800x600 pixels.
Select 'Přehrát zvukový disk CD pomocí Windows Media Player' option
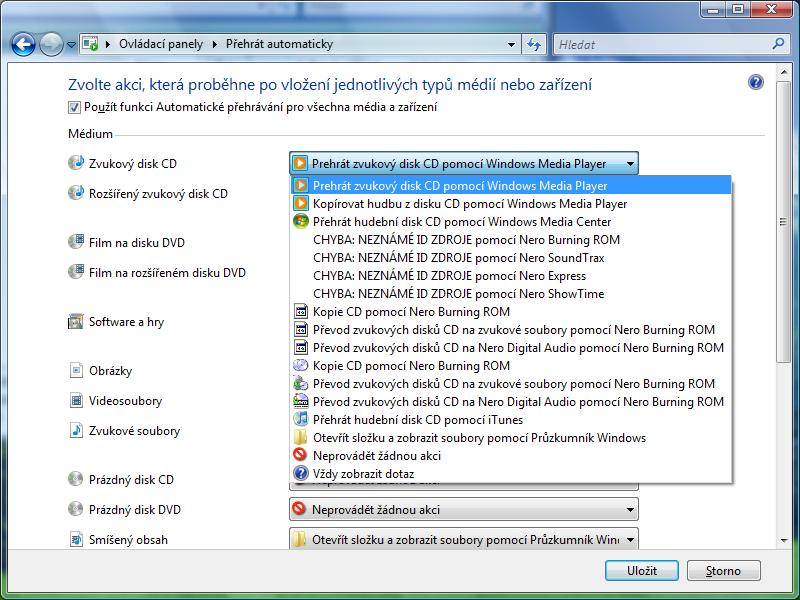[x=511, y=186]
